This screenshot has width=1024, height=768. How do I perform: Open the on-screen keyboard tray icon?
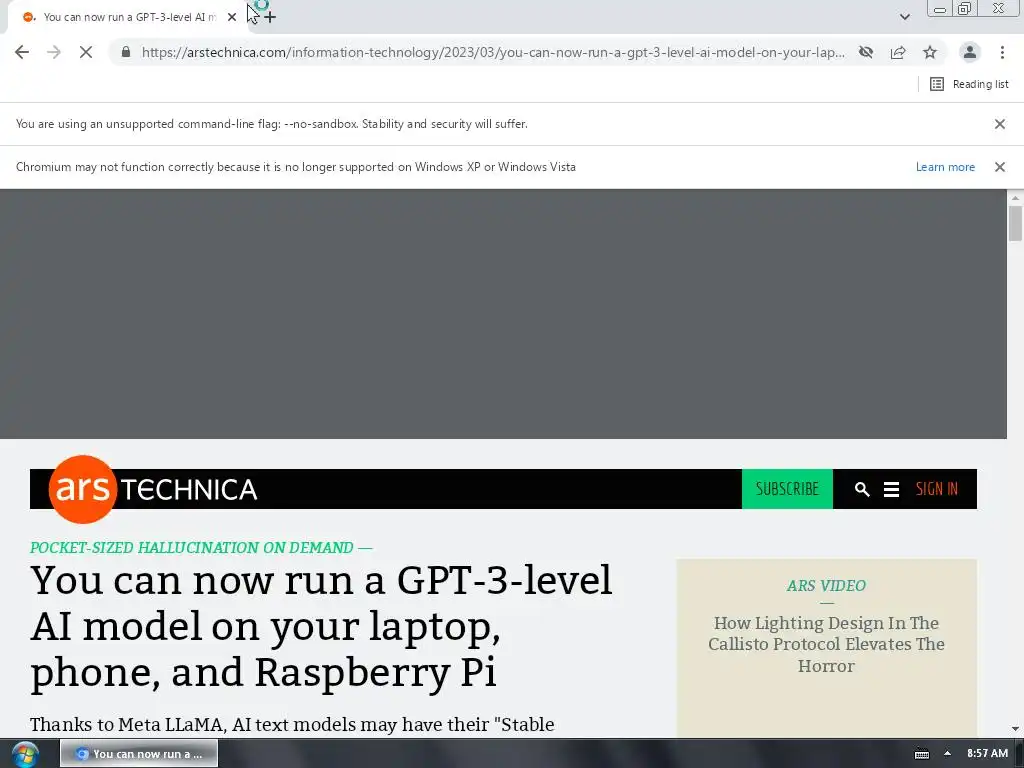click(x=921, y=754)
